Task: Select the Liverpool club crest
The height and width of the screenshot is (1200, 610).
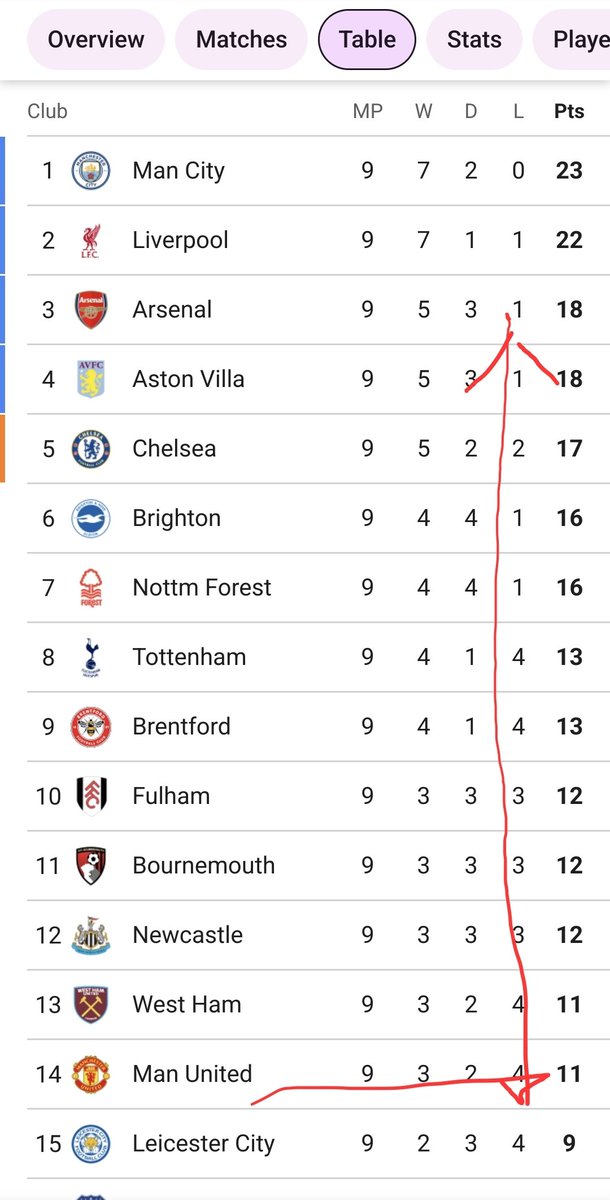Action: click(x=91, y=241)
